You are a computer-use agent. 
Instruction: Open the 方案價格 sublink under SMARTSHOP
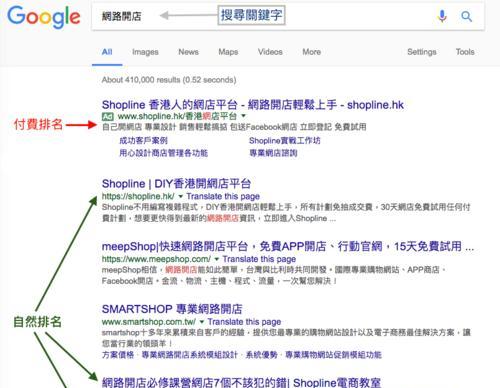point(118,355)
